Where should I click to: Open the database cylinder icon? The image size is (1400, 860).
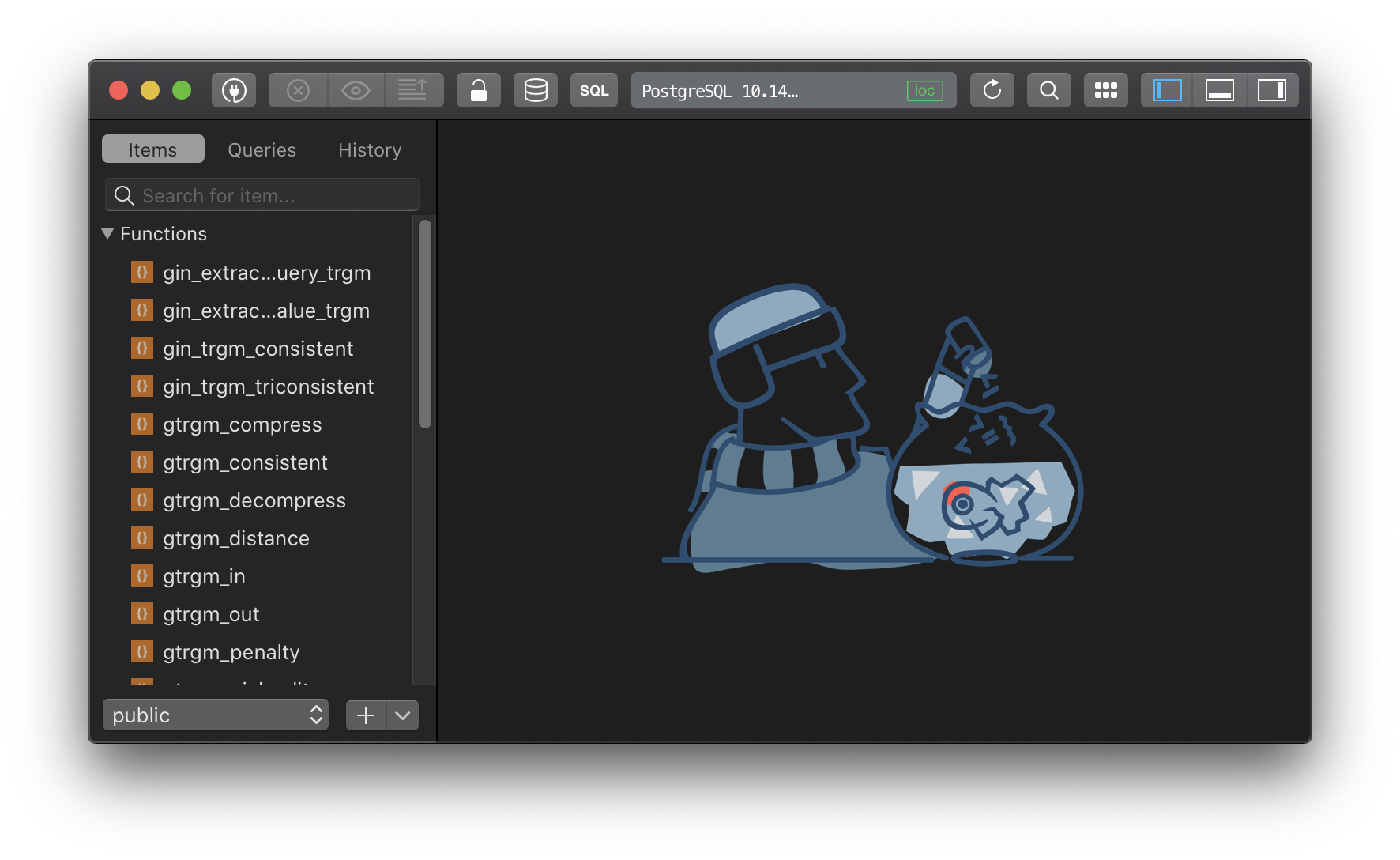point(536,90)
